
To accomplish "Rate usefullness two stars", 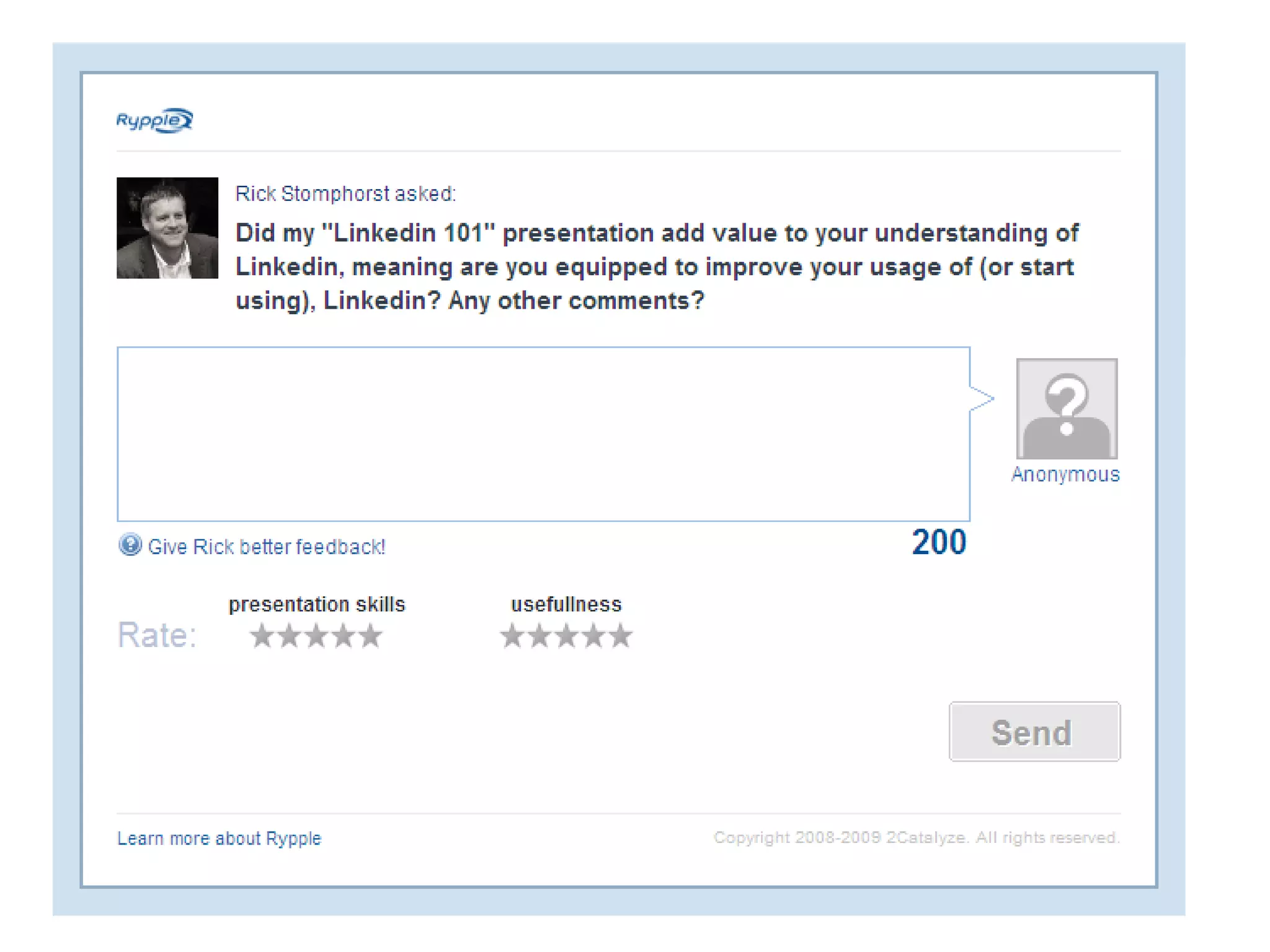I will (540, 636).
